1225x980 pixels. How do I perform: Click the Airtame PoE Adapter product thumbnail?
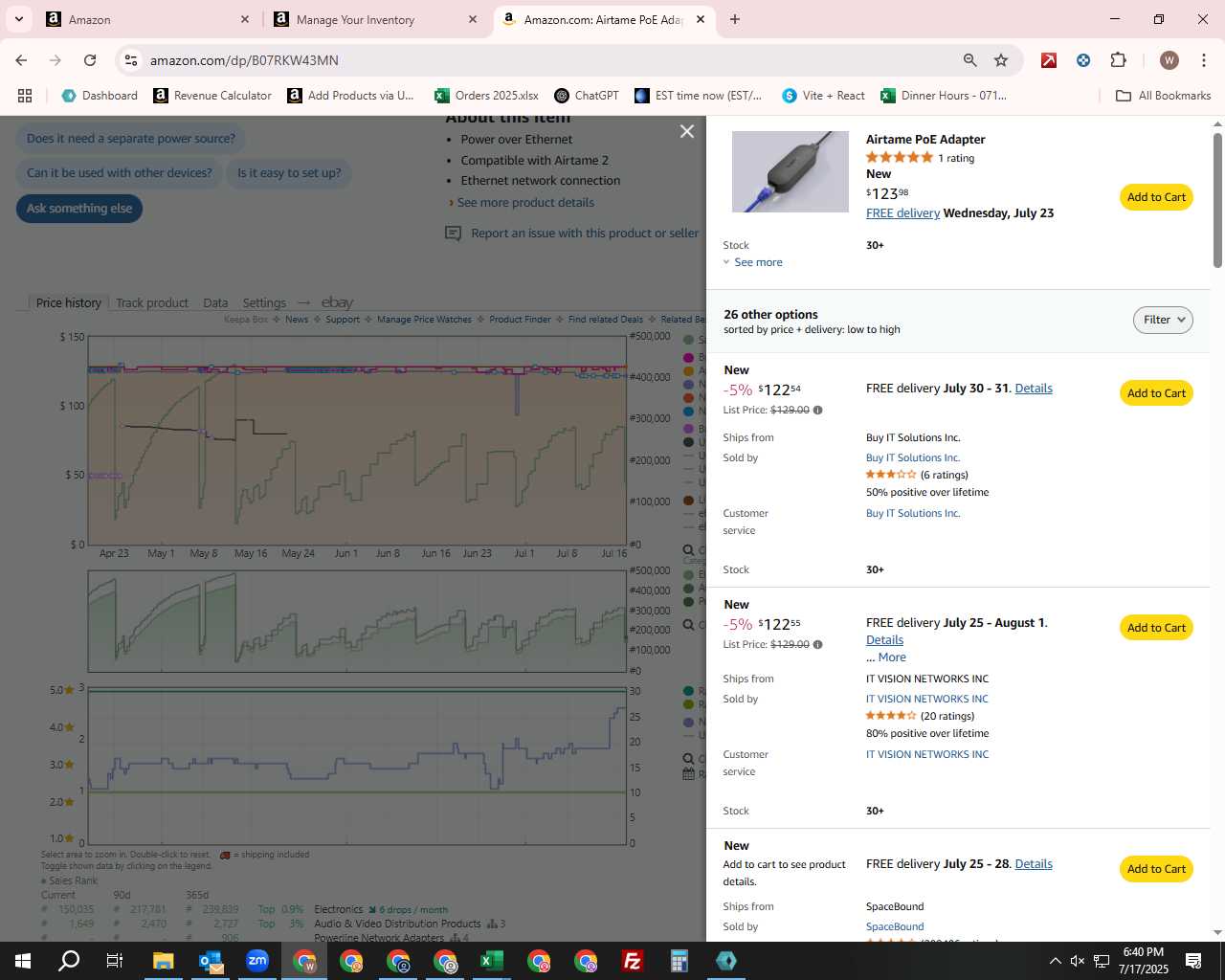(x=791, y=171)
